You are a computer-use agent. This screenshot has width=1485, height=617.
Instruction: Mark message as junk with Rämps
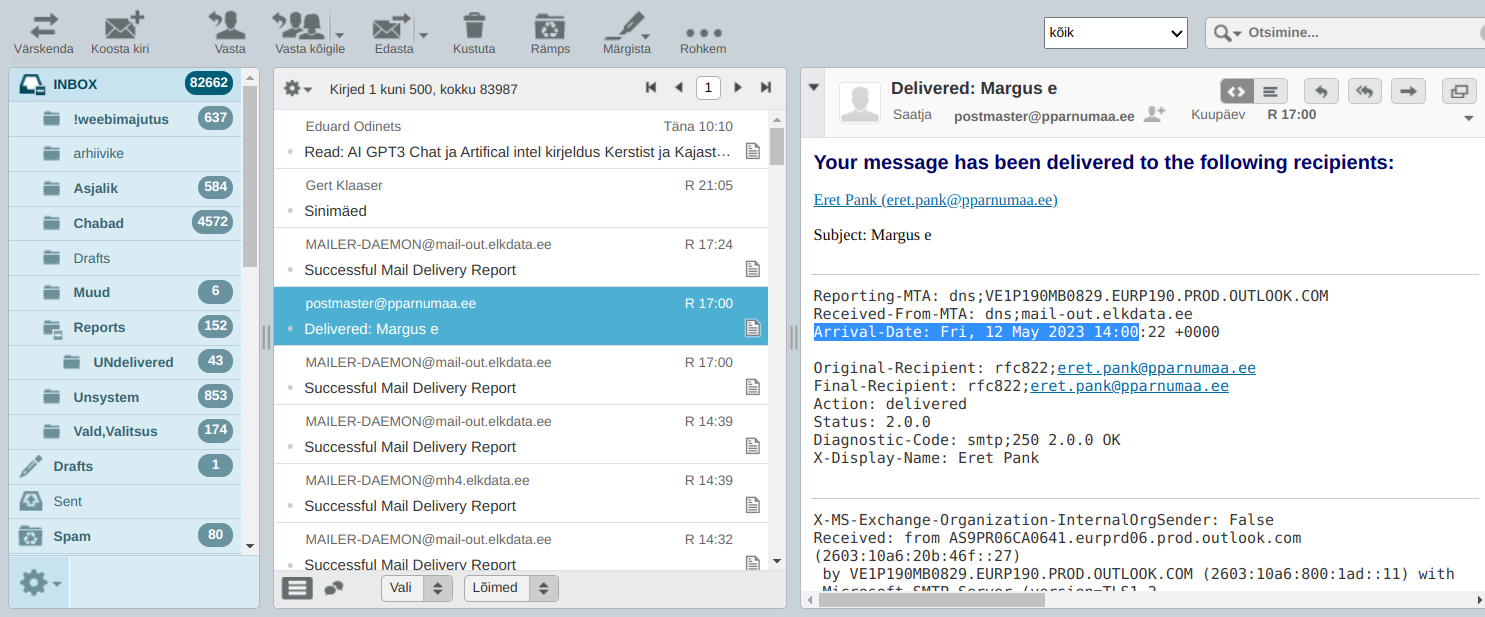tap(550, 33)
